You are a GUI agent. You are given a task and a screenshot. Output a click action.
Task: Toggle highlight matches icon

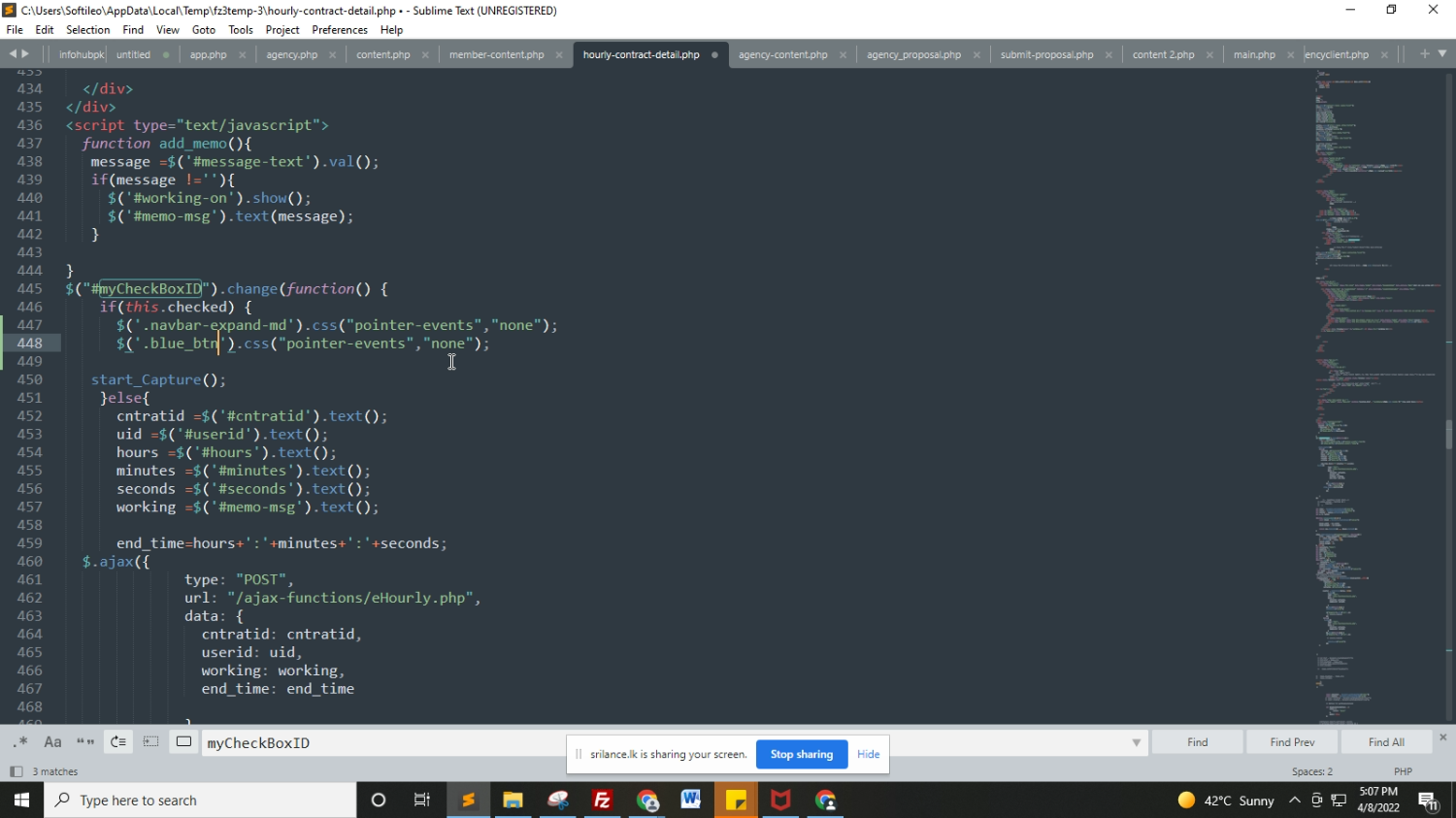coord(183,742)
